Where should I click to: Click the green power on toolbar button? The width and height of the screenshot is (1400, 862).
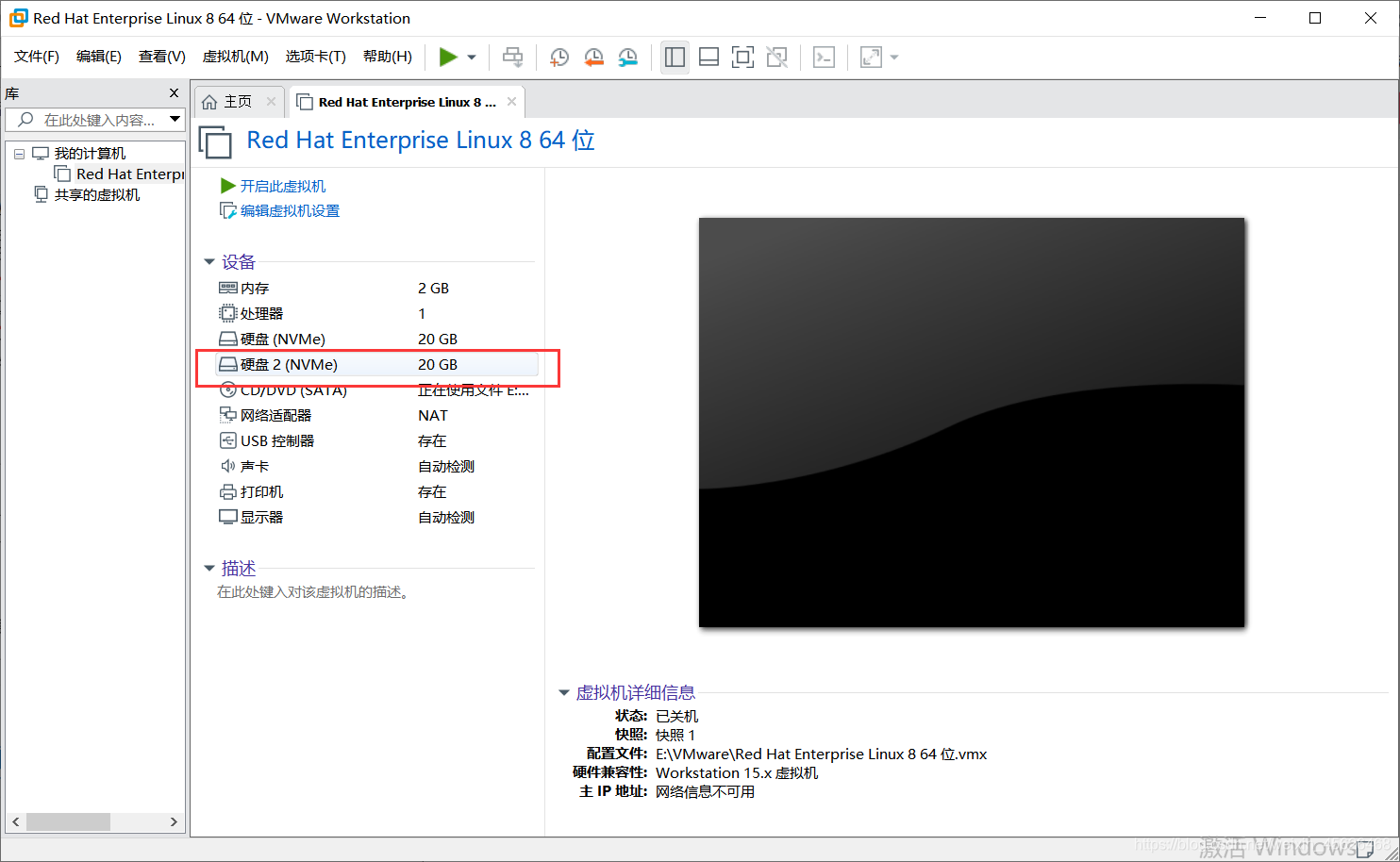click(x=448, y=58)
